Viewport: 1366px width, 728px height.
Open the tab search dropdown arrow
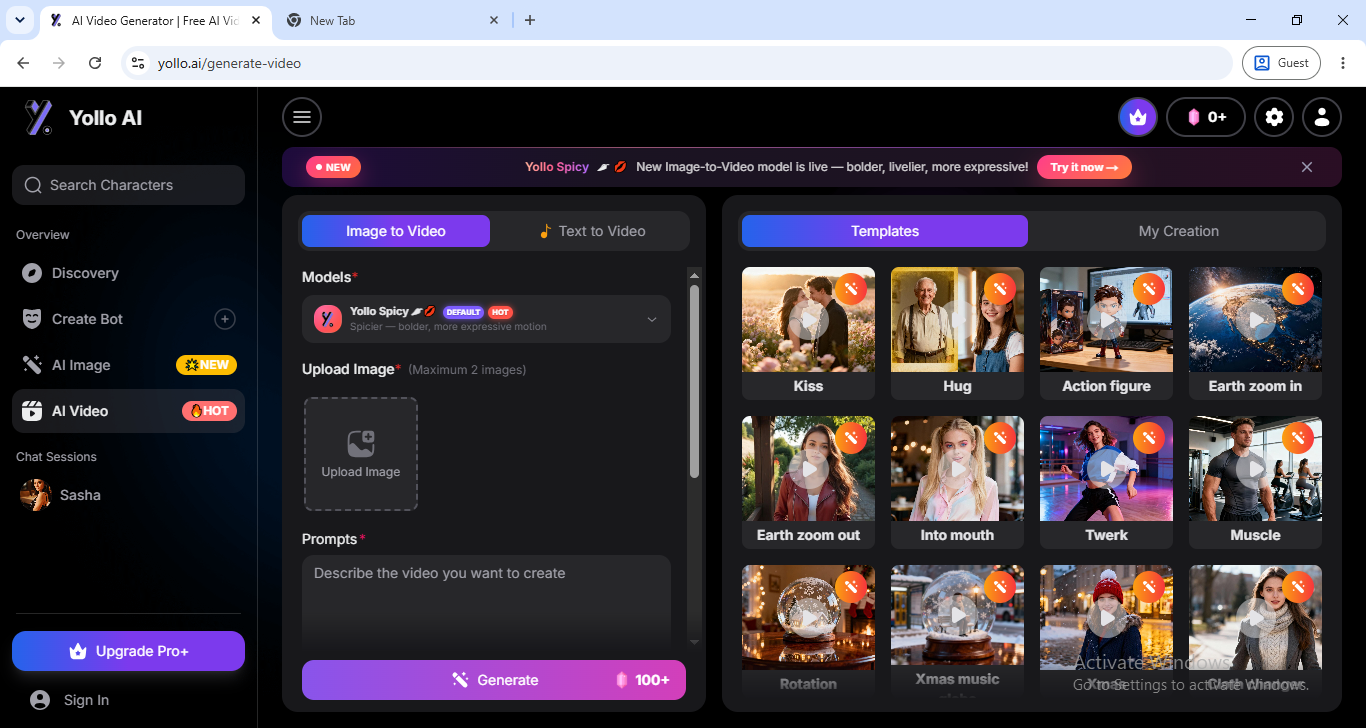pos(19,20)
